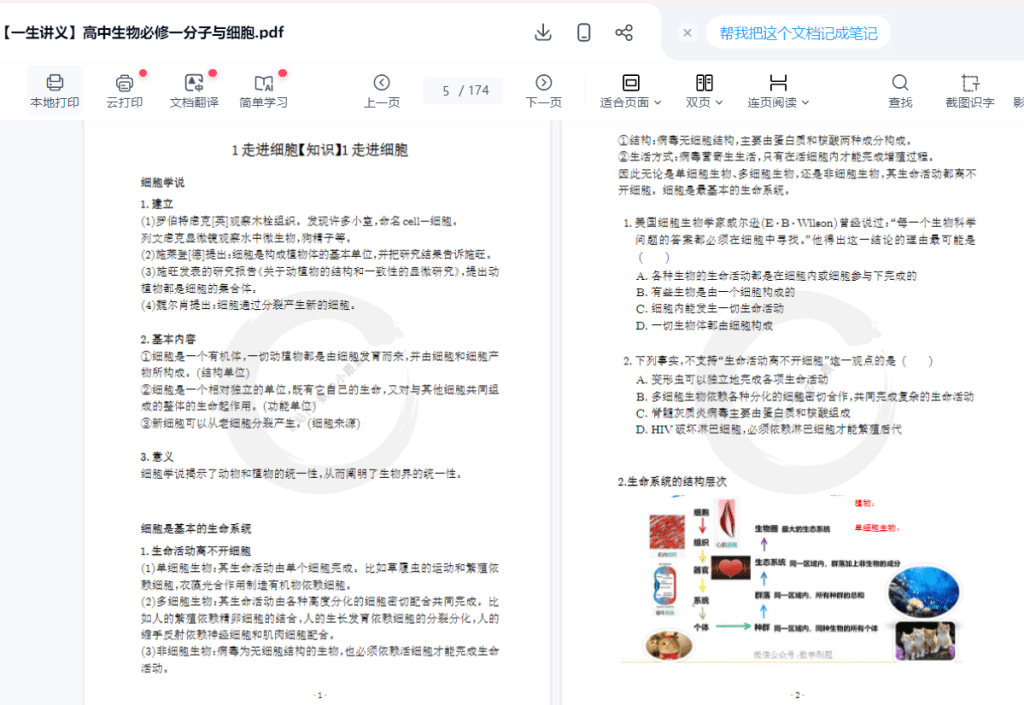1024x705 pixels.
Task: Open the send-to-phone icon
Action: coord(584,33)
